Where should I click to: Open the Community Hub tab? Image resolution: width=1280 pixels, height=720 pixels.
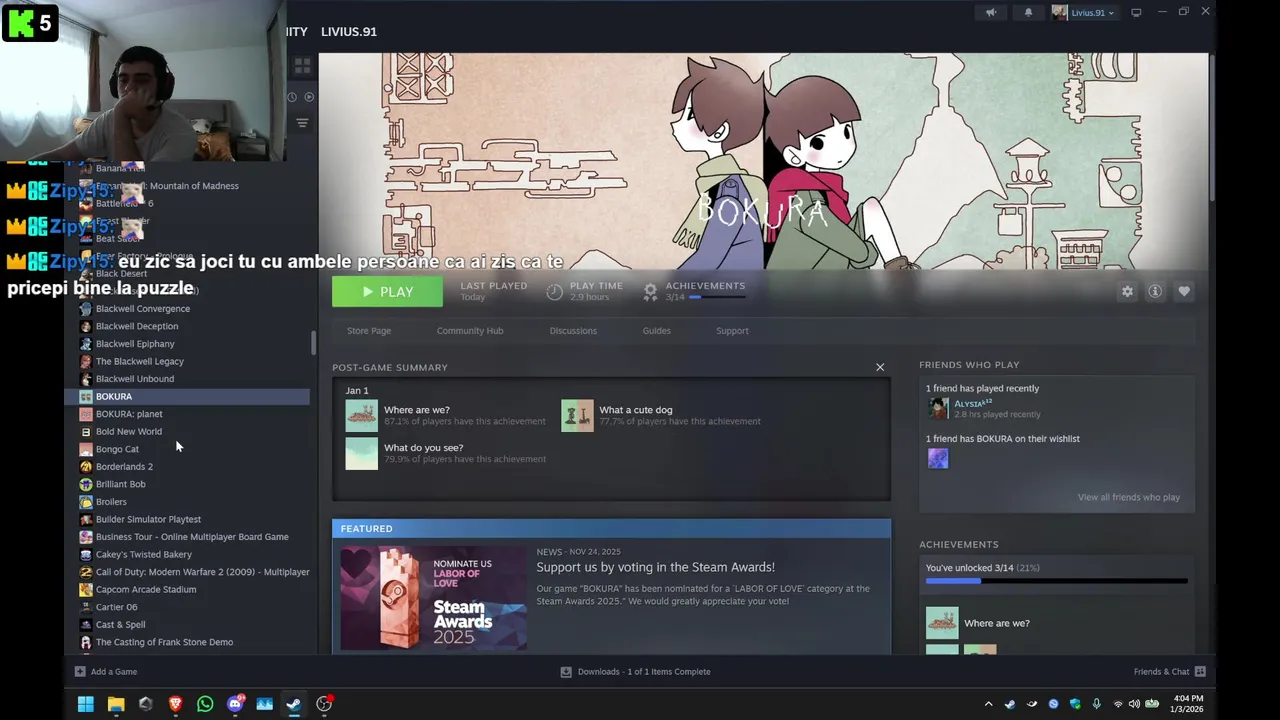[x=470, y=331]
